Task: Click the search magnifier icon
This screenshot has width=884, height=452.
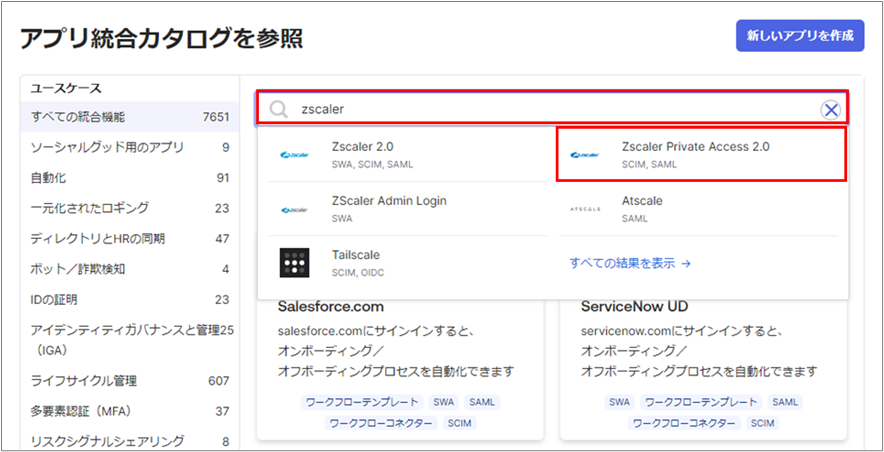Action: click(279, 109)
